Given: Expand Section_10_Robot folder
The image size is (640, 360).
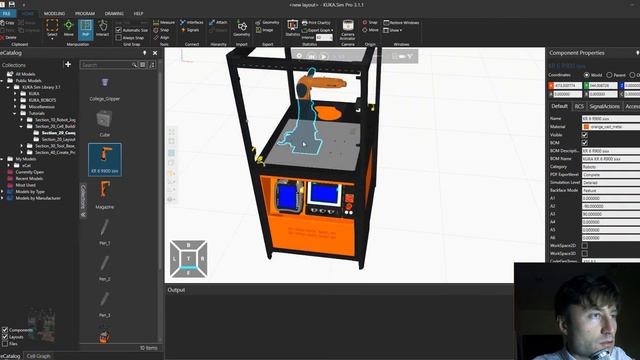Looking at the screenshot, I should pos(22,120).
